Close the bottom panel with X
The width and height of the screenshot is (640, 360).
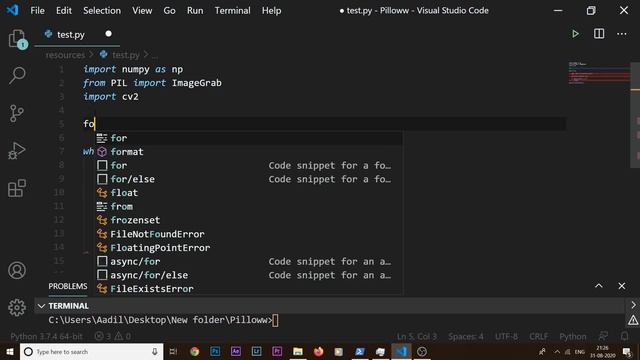pos(622,286)
